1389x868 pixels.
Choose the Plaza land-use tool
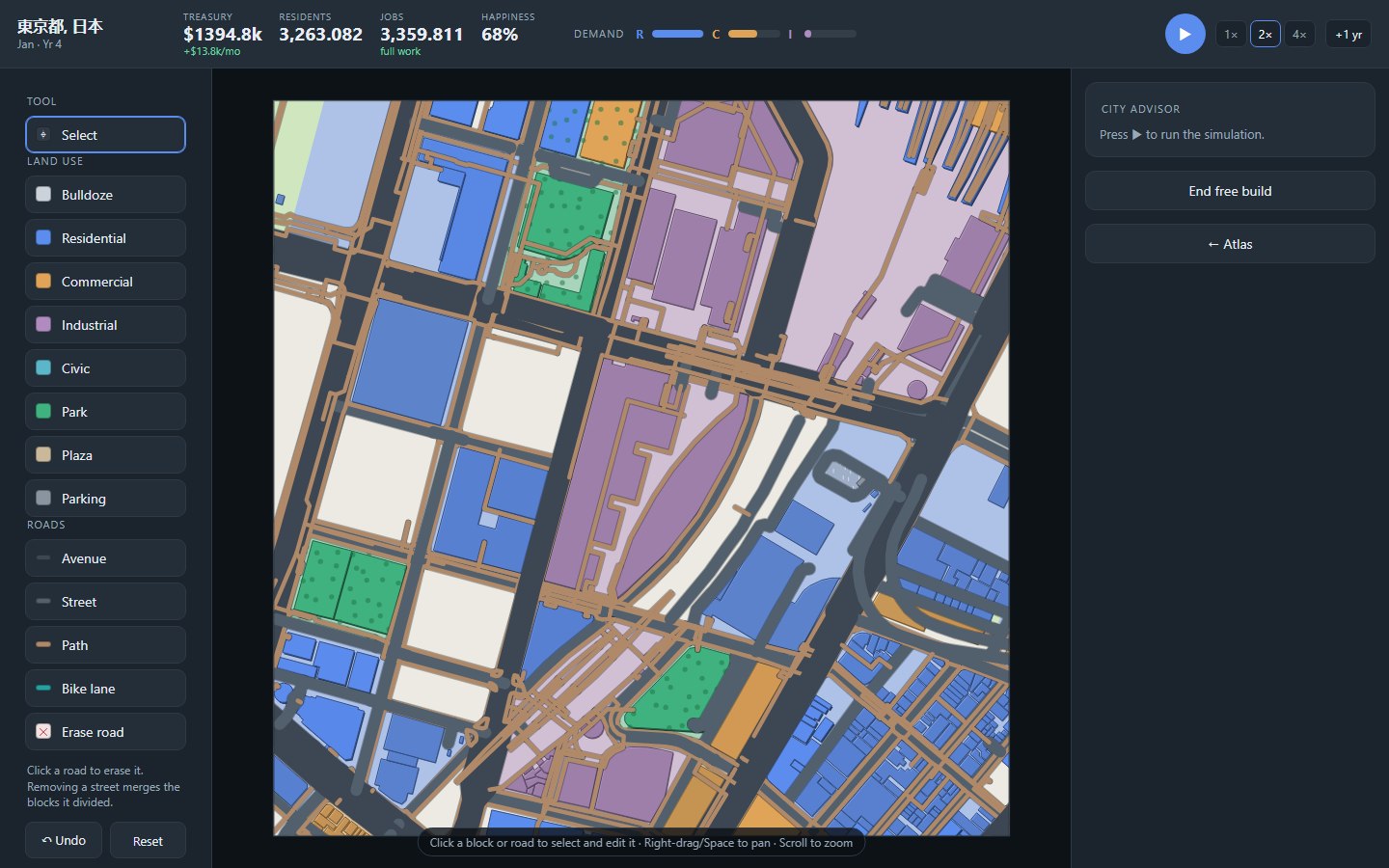tap(105, 455)
